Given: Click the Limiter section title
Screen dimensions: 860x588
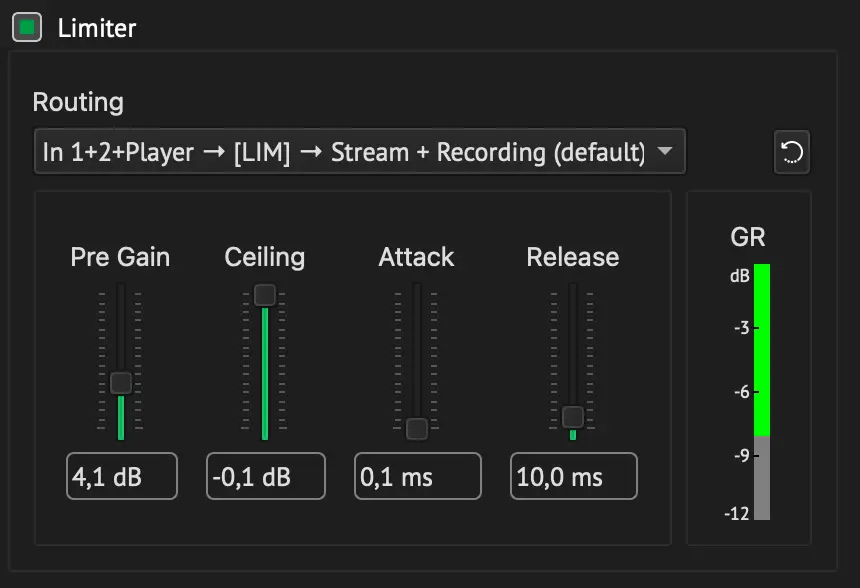Looking at the screenshot, I should tap(97, 28).
